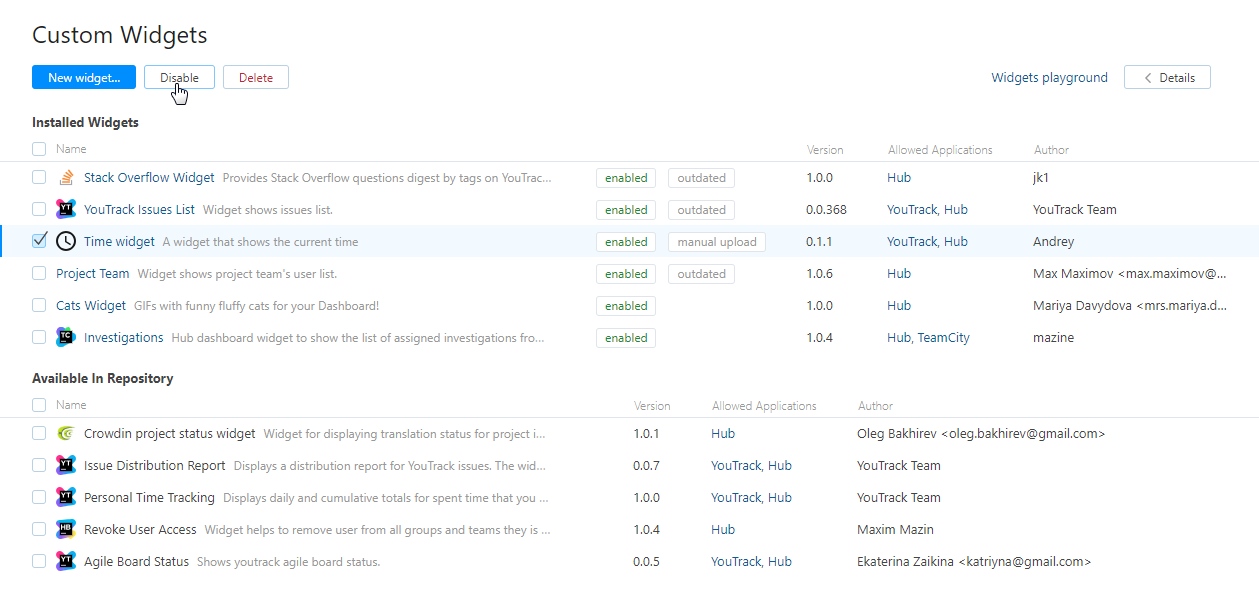Viewport: 1259px width, 609px height.
Task: Click the Crowdin project status widget icon
Action: 66,434
